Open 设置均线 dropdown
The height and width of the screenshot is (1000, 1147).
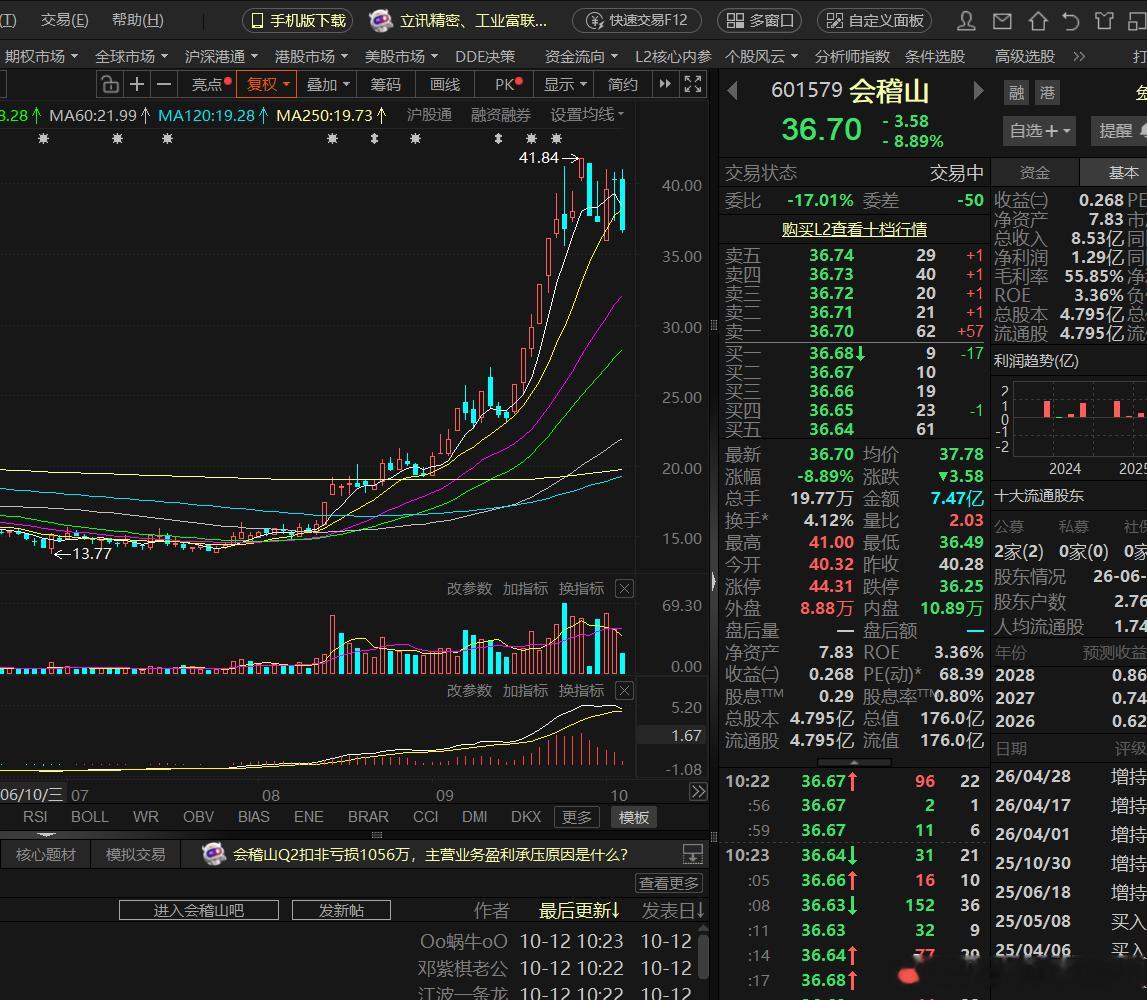click(x=587, y=115)
